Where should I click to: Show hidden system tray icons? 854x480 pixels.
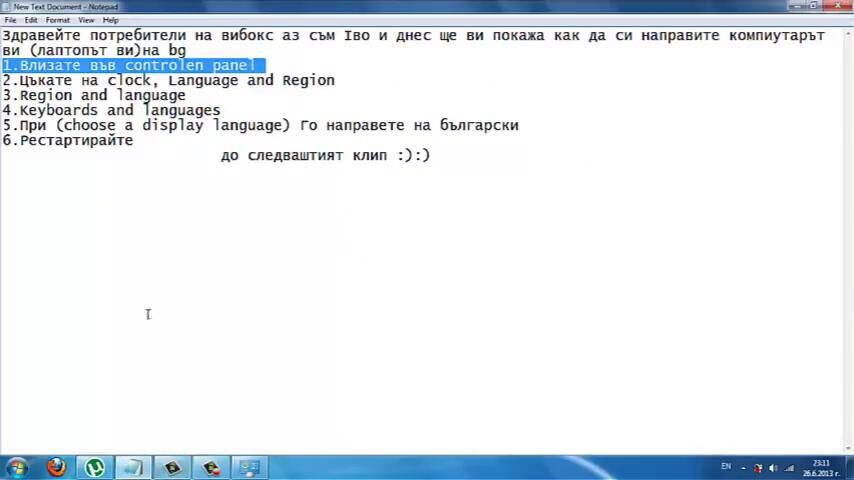point(743,468)
